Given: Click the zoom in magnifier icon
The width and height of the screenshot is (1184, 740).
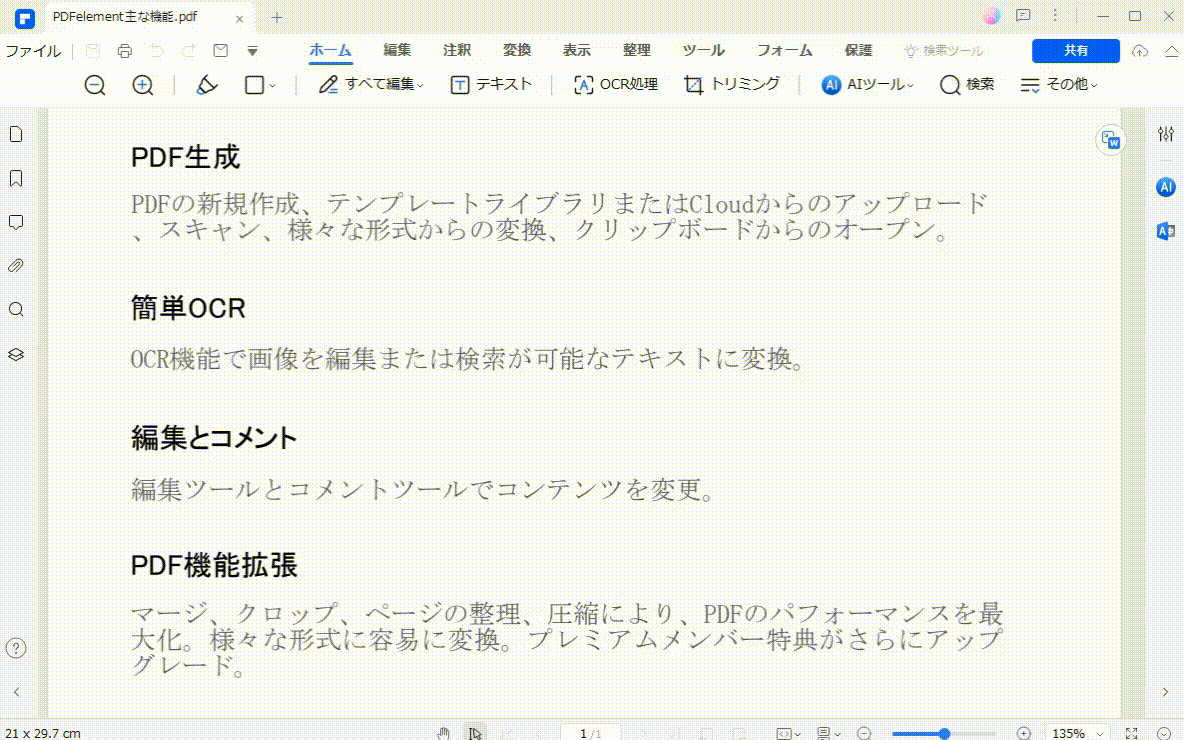Looking at the screenshot, I should click(143, 85).
